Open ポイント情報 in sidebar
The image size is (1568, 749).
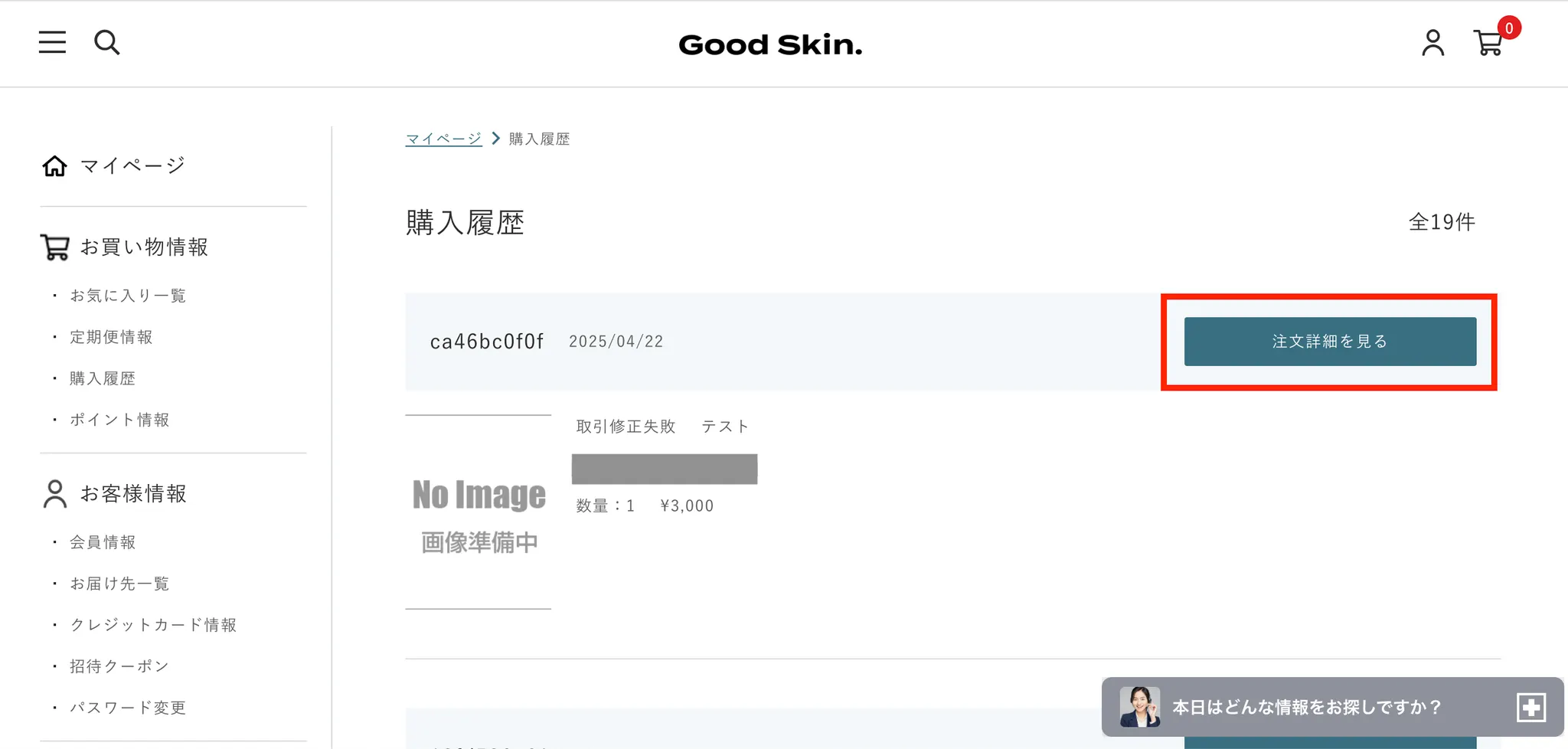[x=119, y=420]
